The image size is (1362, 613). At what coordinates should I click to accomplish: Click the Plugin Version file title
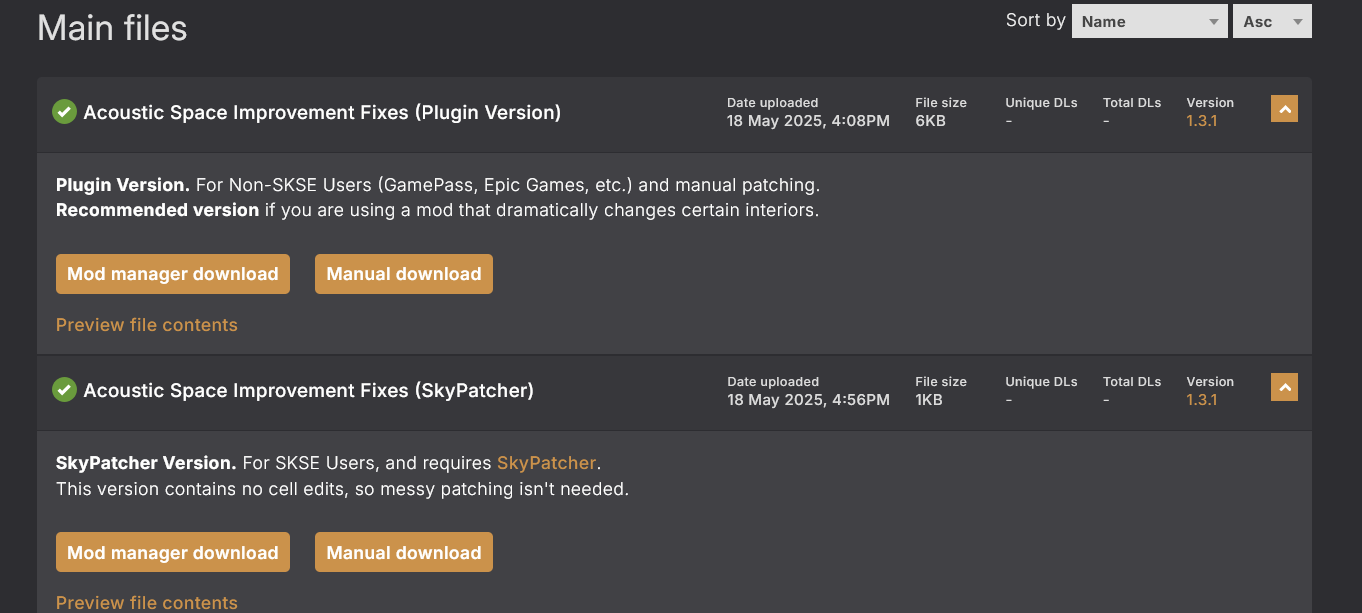[x=322, y=113]
